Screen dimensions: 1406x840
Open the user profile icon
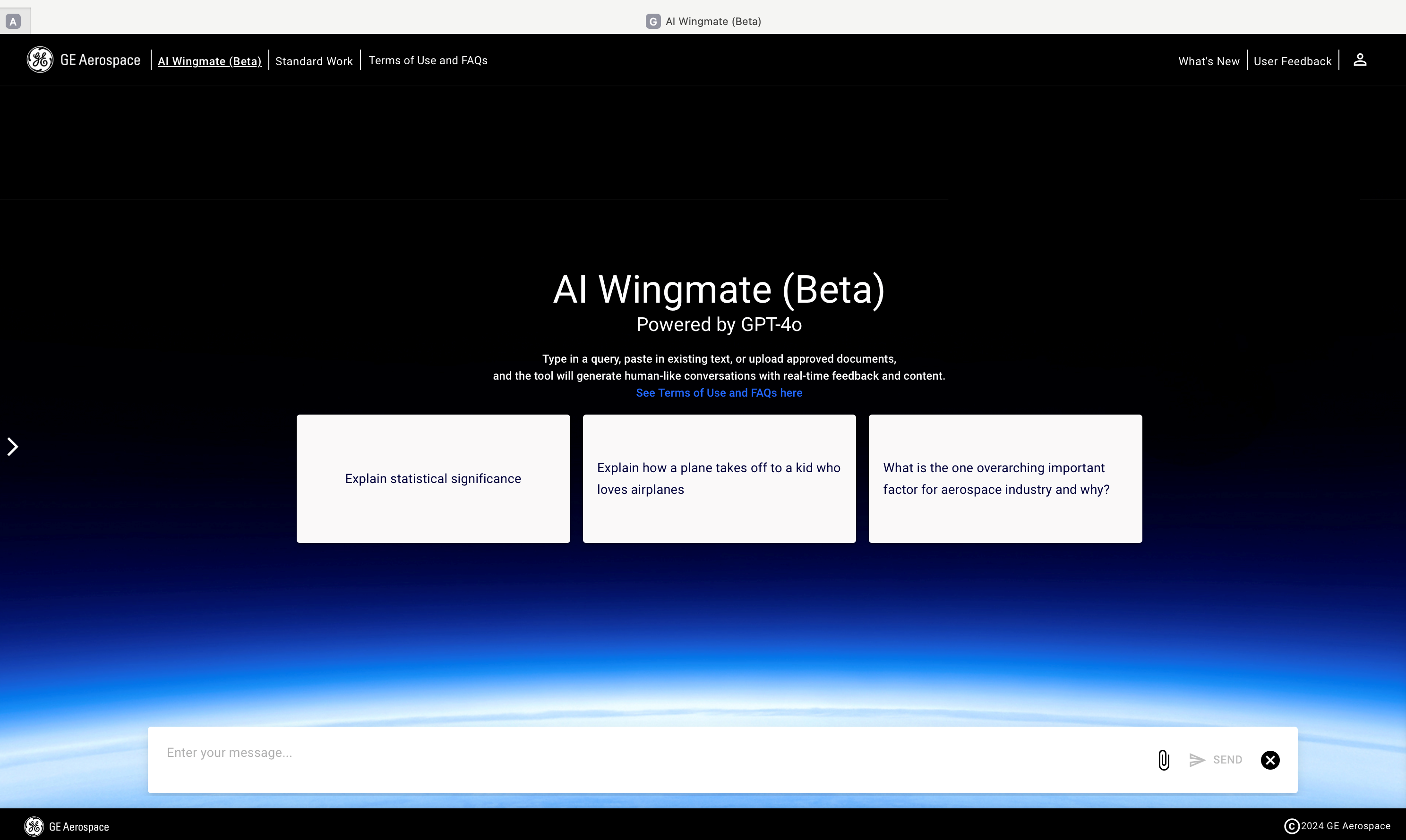[x=1360, y=59]
